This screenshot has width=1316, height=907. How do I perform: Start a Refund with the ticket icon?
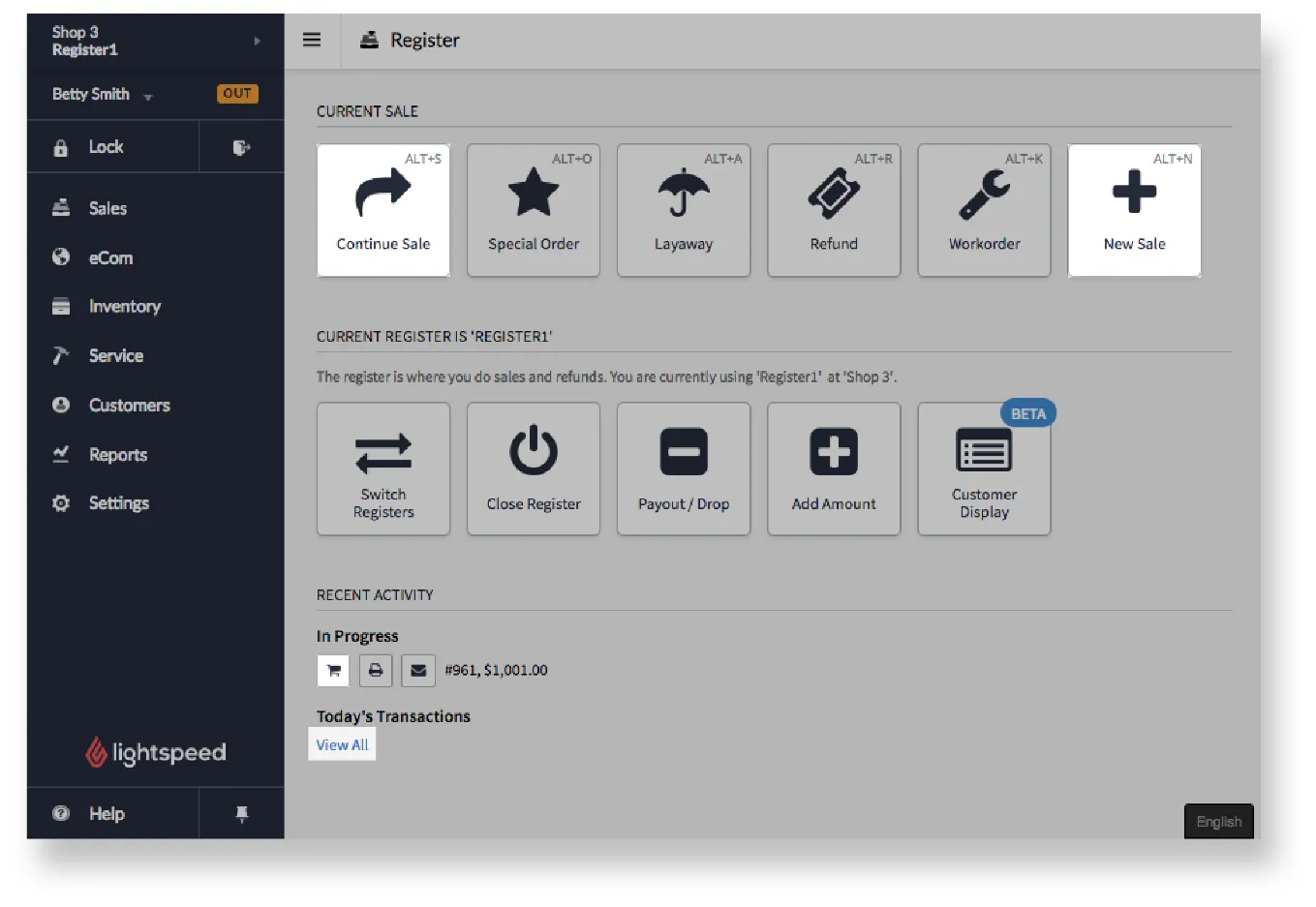coord(834,210)
